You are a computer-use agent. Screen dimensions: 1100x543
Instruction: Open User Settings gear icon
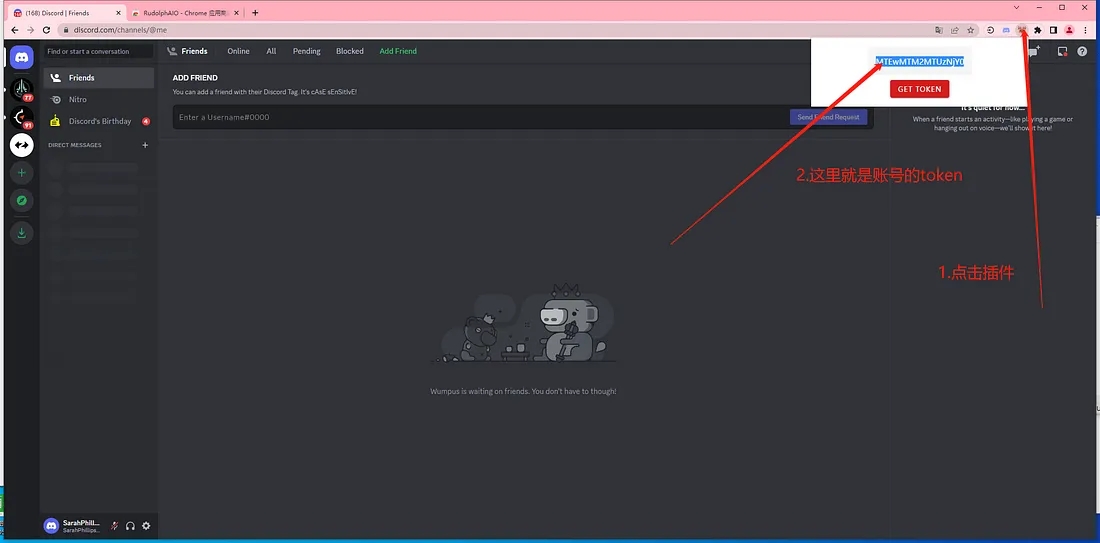[146, 526]
